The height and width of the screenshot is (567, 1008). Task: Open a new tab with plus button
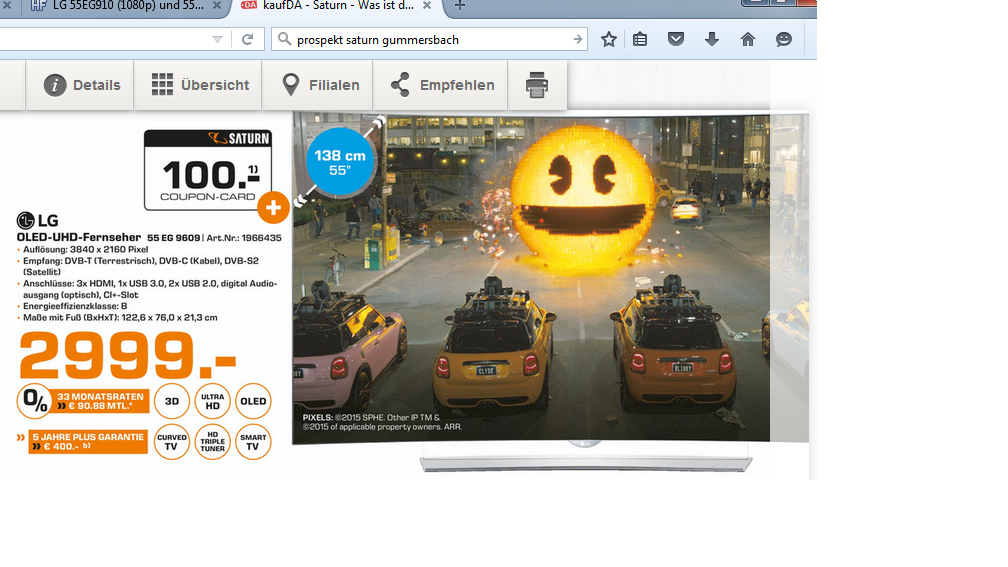460,5
